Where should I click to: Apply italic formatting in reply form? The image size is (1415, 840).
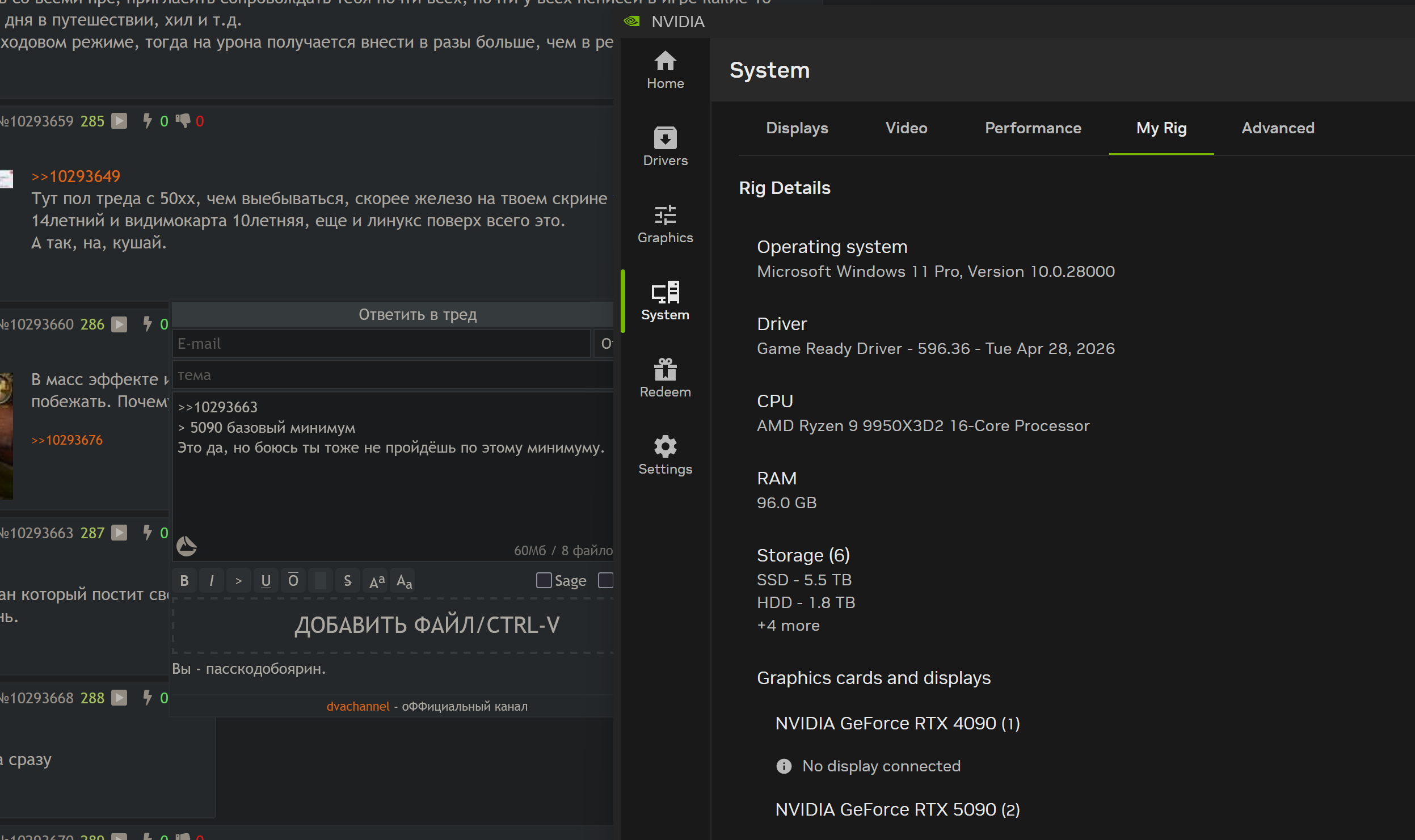click(x=212, y=581)
